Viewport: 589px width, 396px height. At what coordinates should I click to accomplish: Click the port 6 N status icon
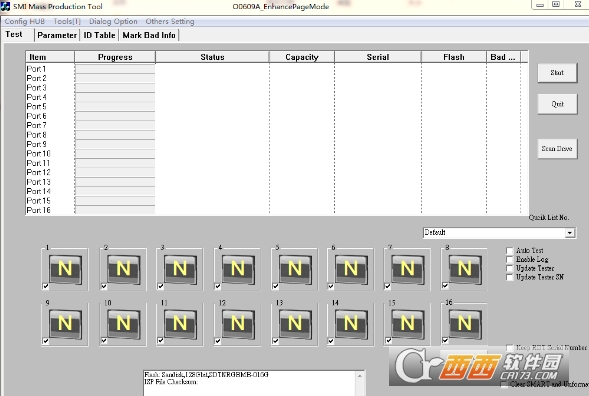[351, 269]
